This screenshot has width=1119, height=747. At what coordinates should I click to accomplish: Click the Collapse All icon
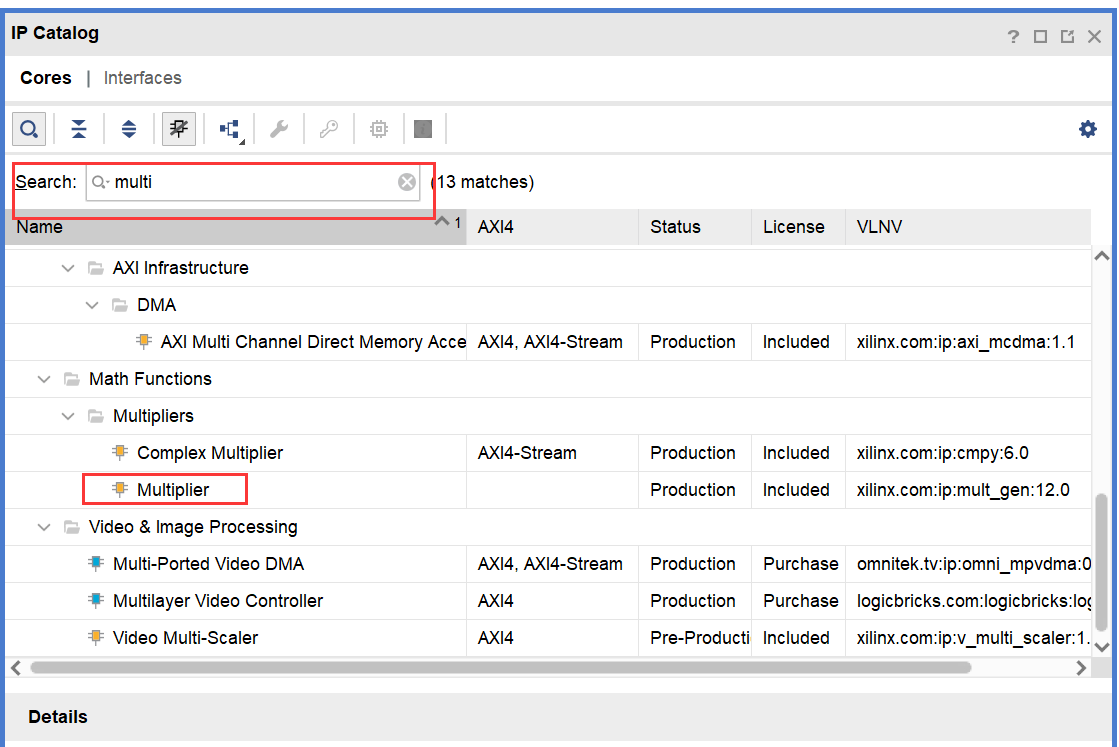pos(79,129)
